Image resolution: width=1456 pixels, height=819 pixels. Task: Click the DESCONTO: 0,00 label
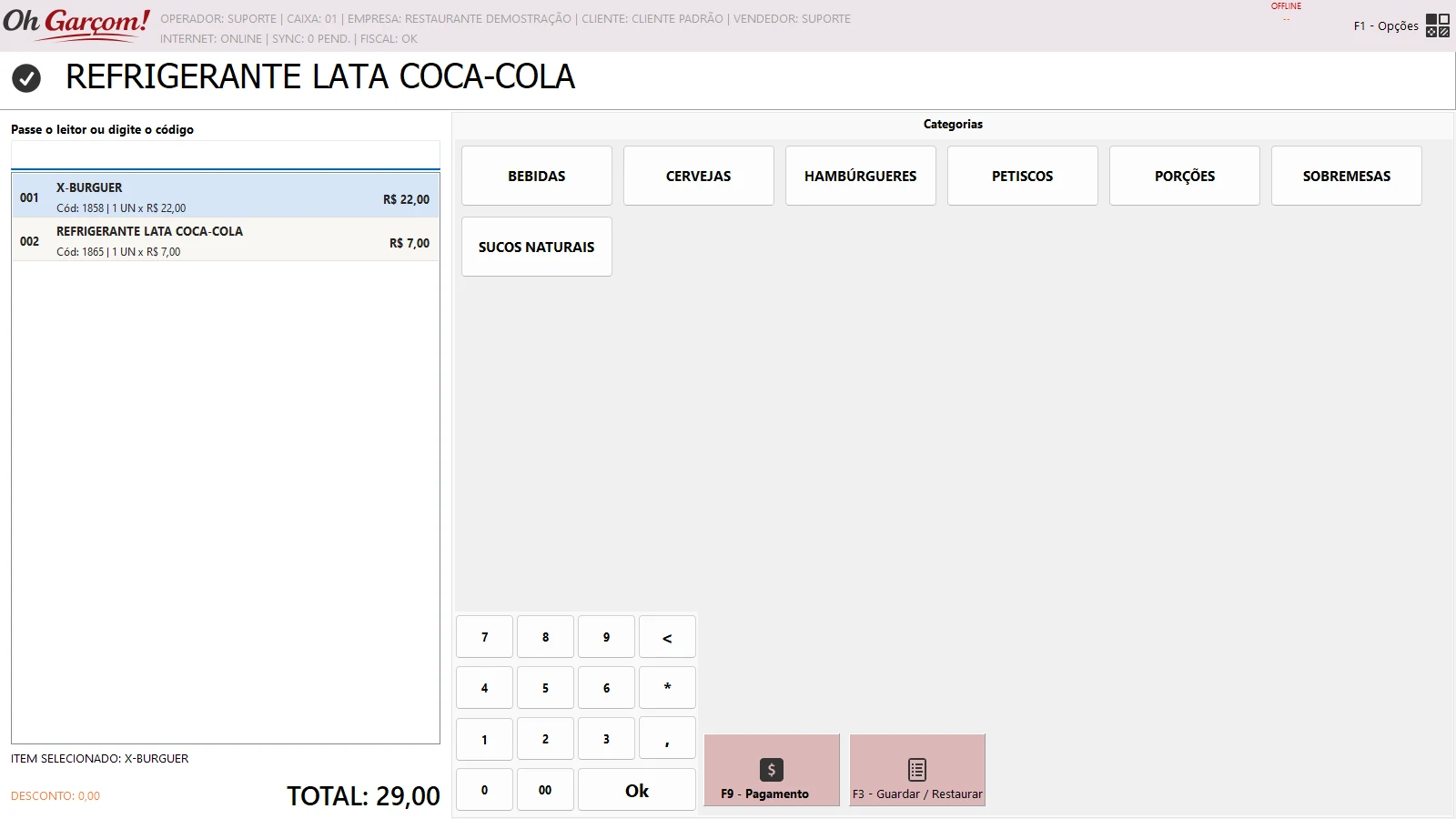tap(56, 795)
